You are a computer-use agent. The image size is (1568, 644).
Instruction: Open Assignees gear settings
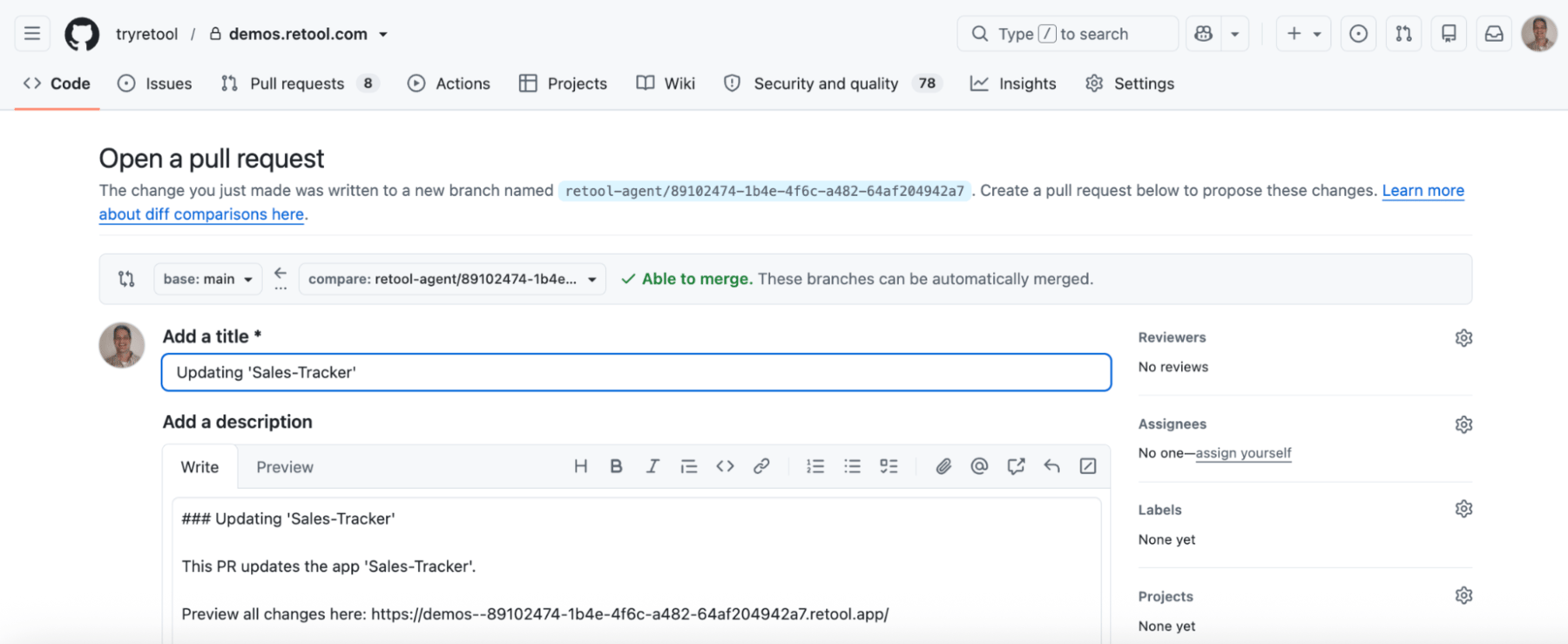pyautogui.click(x=1463, y=424)
